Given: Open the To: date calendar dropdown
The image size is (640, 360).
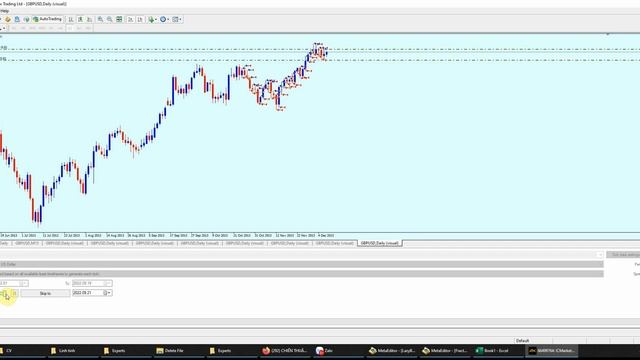Looking at the screenshot, I should tap(107, 283).
